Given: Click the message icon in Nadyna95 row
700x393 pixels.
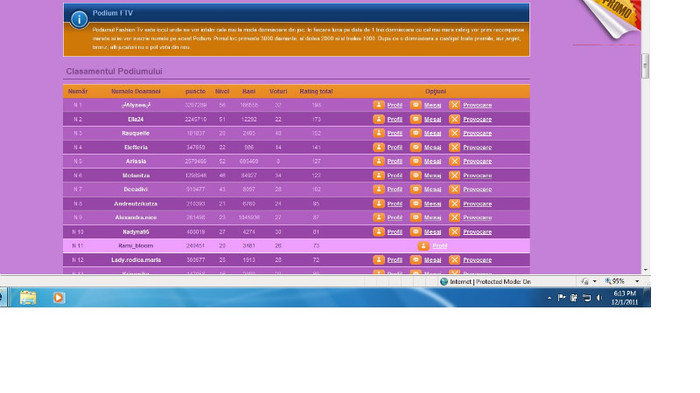Looking at the screenshot, I should 416,232.
